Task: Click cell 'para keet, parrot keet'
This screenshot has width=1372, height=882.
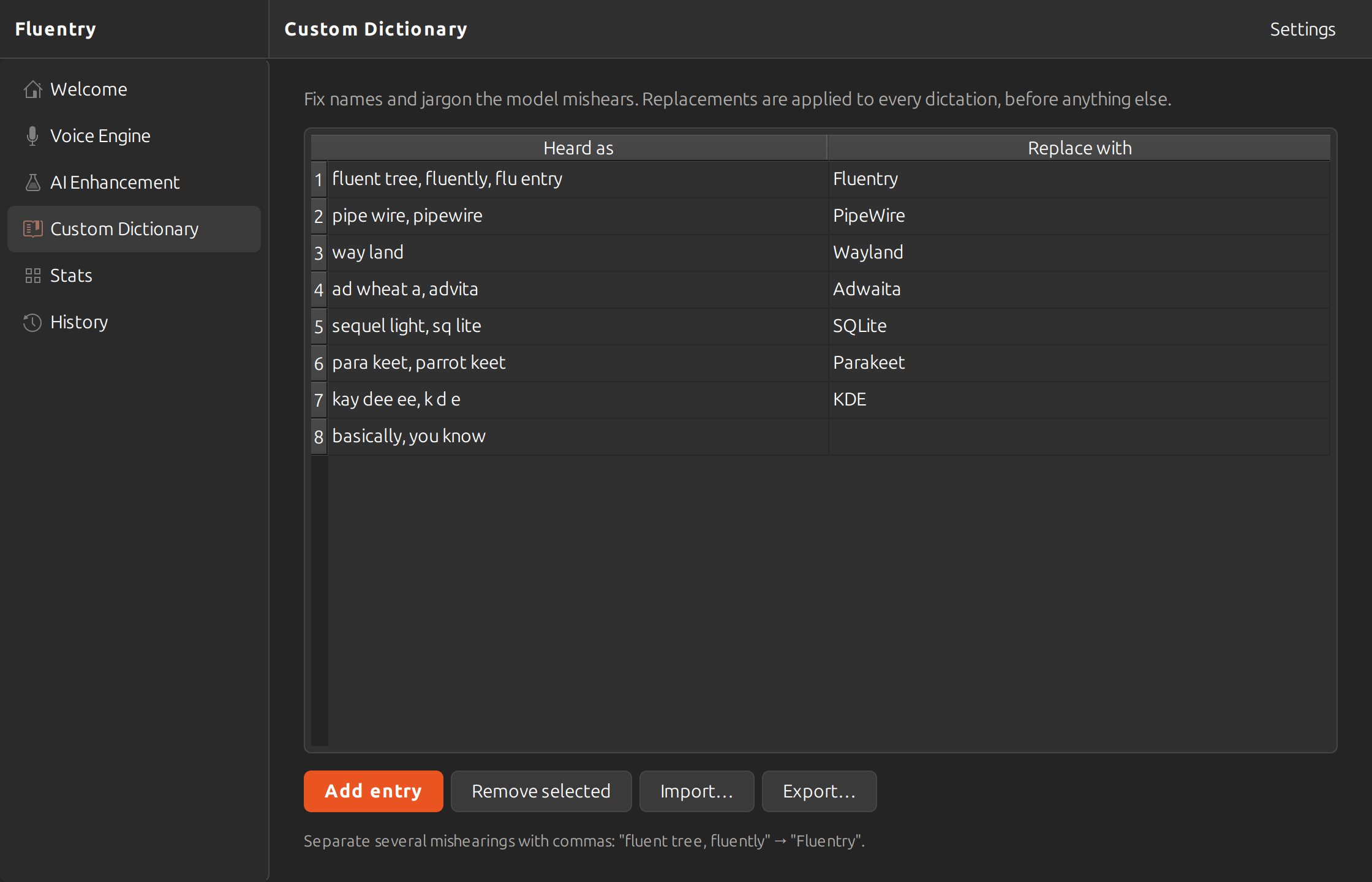Action: (x=578, y=363)
